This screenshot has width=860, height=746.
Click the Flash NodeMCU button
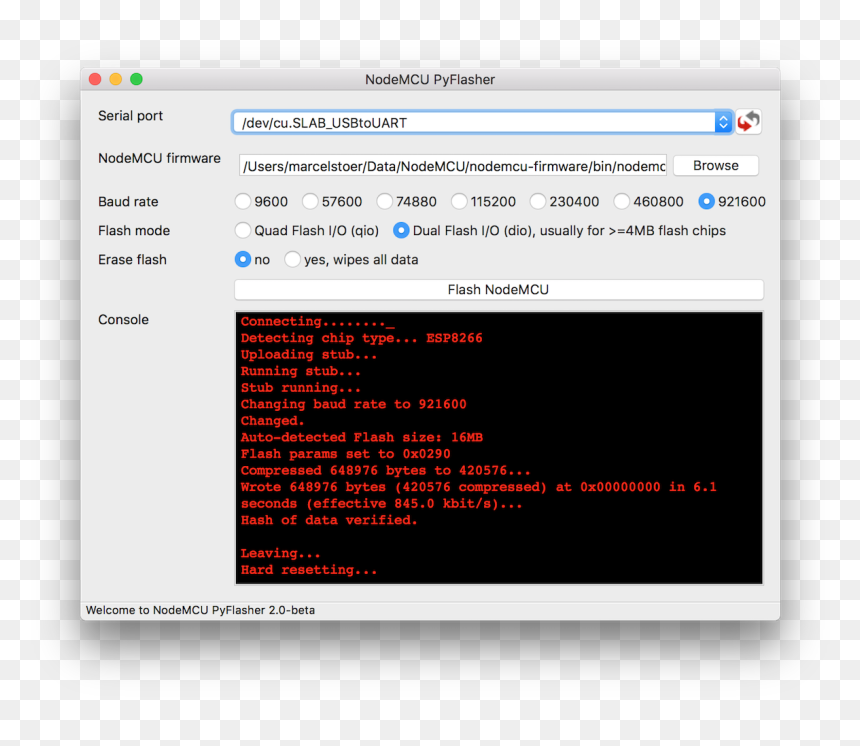[499, 290]
